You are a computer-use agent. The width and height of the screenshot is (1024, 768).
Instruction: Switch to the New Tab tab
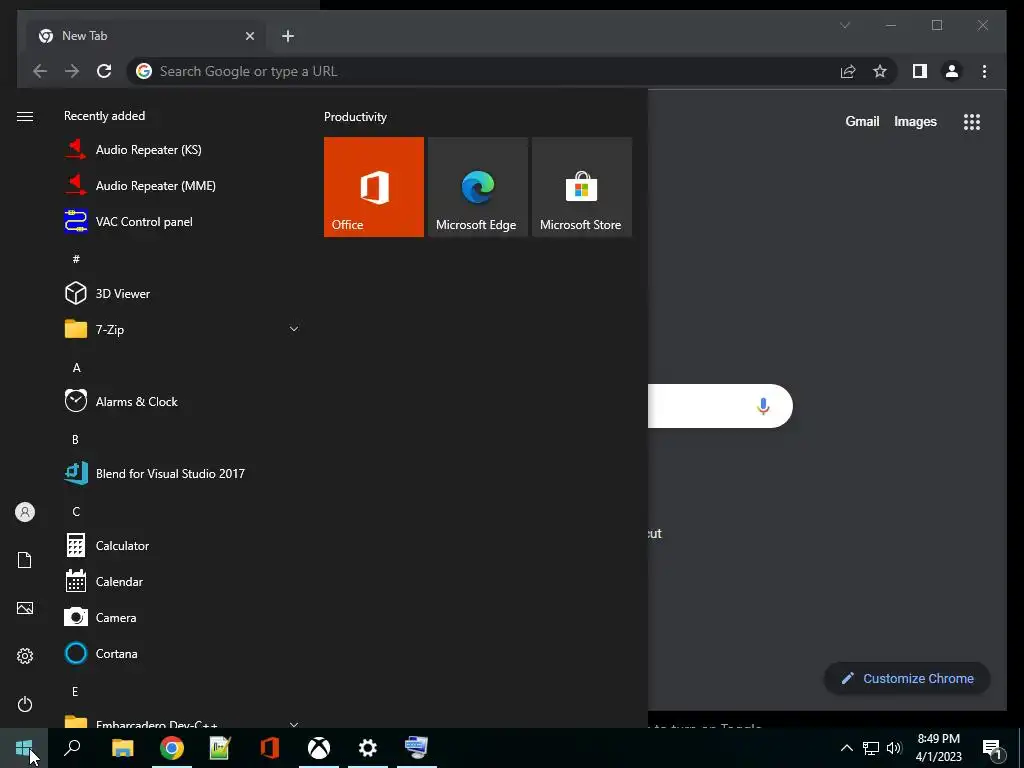[144, 36]
